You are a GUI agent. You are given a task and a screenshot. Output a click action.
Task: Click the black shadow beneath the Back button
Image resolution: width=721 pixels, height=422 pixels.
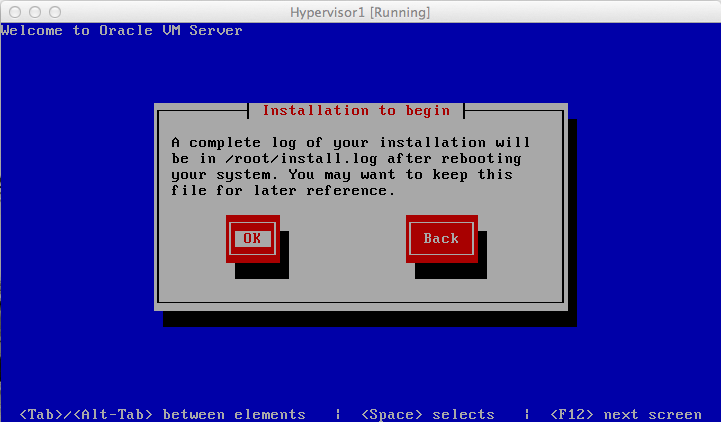pyautogui.click(x=450, y=270)
